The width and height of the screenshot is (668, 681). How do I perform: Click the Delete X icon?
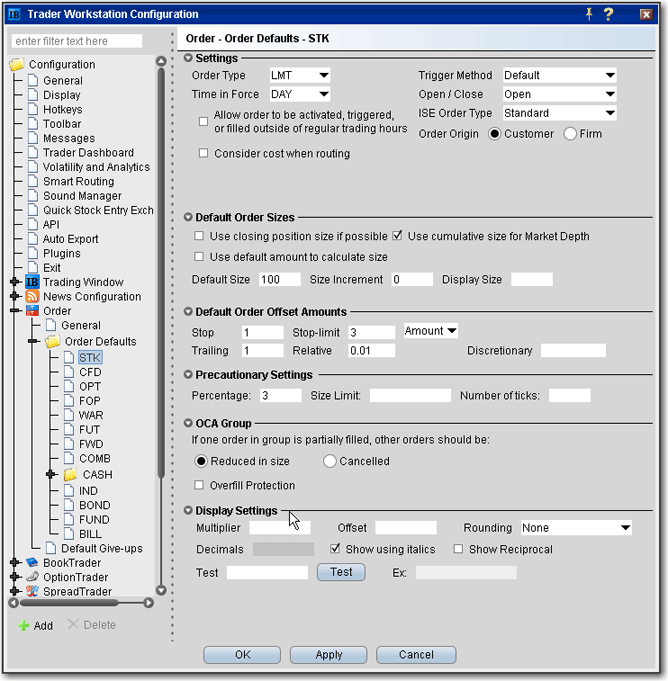(73, 625)
